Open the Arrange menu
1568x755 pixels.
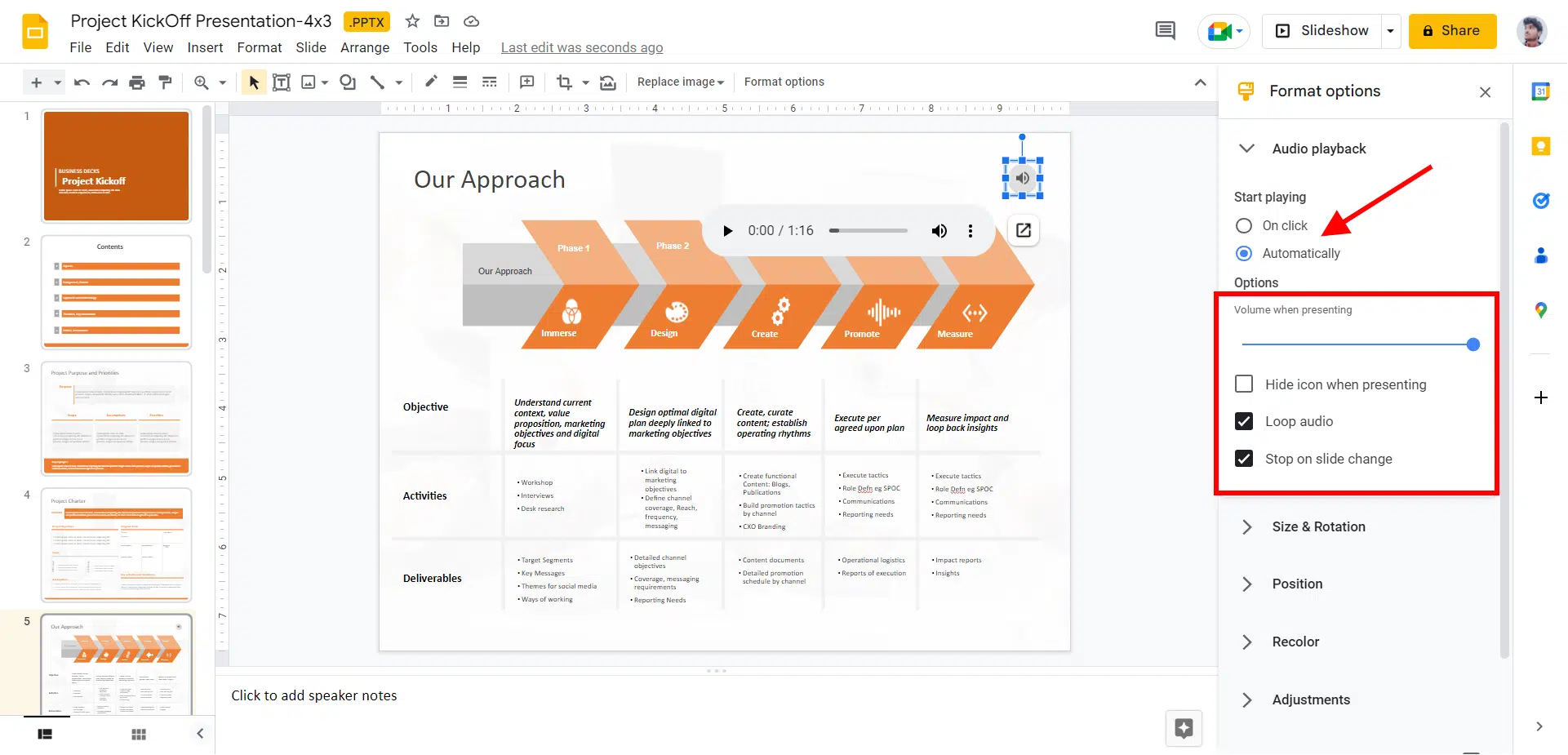pyautogui.click(x=364, y=47)
